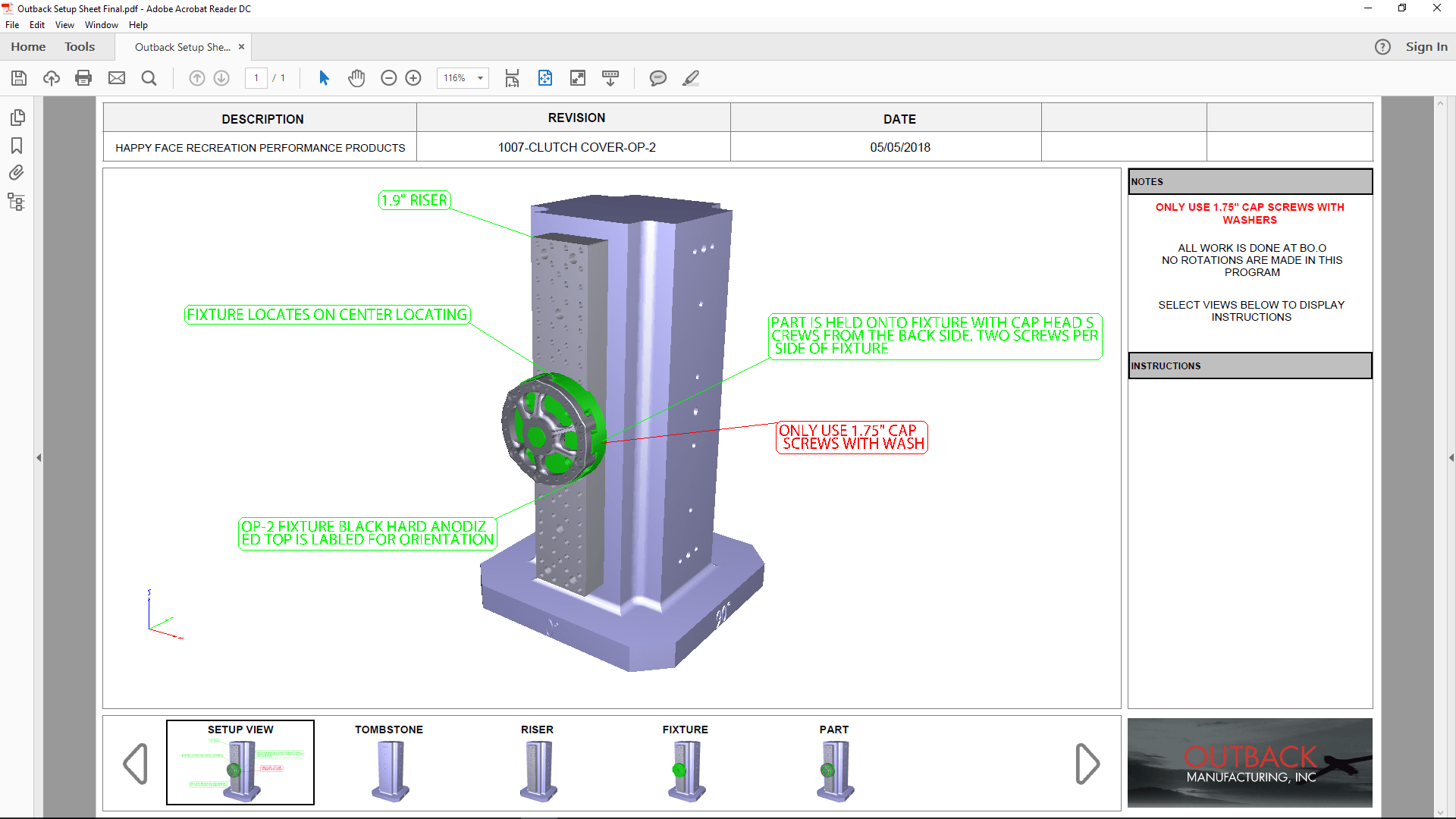Click the Sign In button

(1426, 47)
